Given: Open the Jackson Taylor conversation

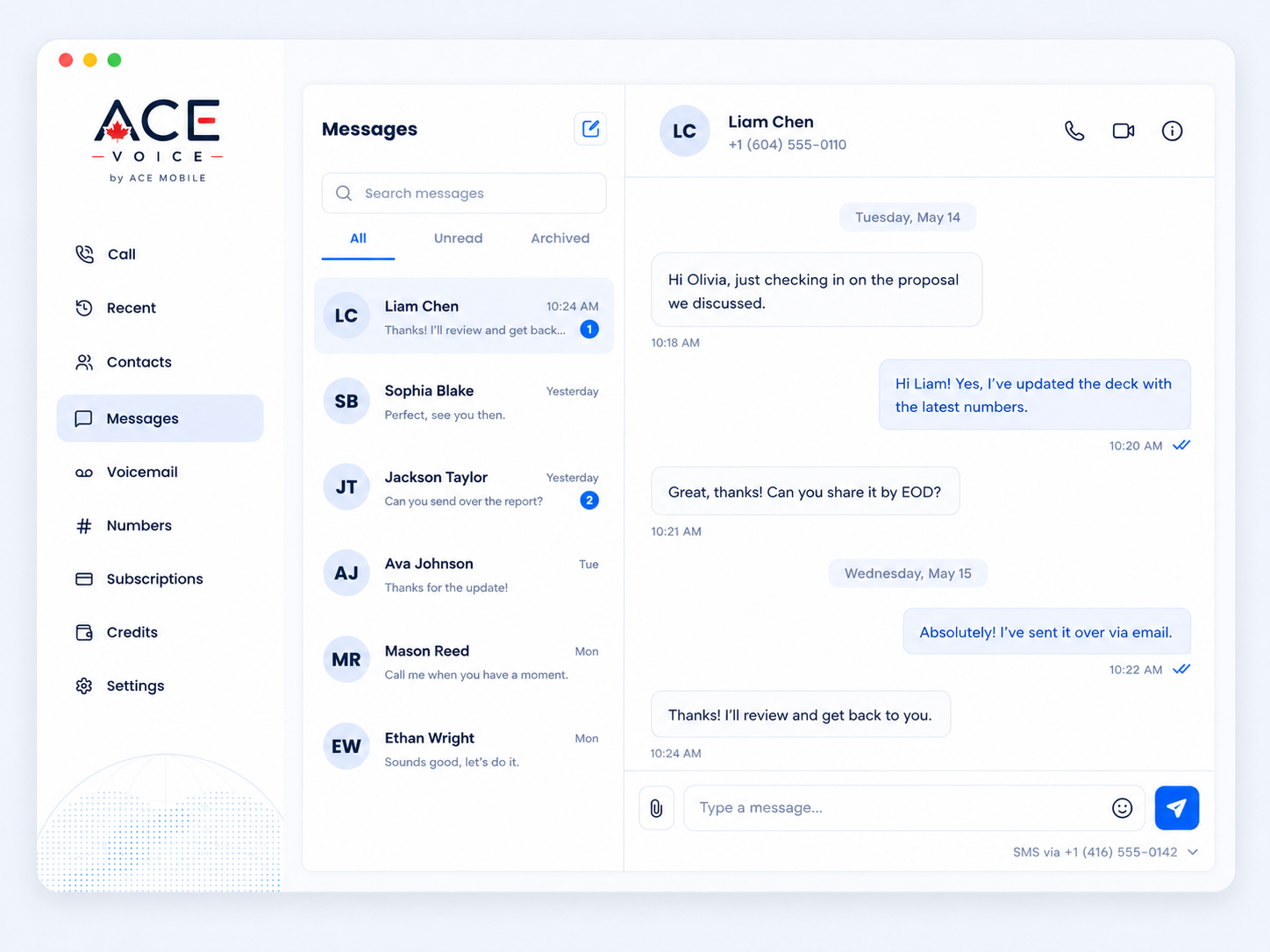Looking at the screenshot, I should (464, 487).
